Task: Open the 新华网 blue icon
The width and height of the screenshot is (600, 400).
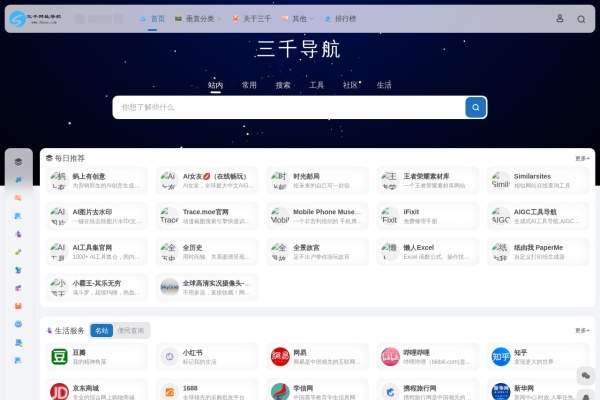Action: tap(501, 392)
